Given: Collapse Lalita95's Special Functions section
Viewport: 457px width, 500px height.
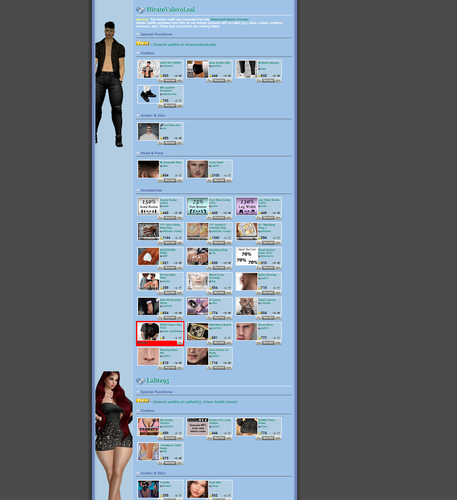Looking at the screenshot, I should point(138,392).
